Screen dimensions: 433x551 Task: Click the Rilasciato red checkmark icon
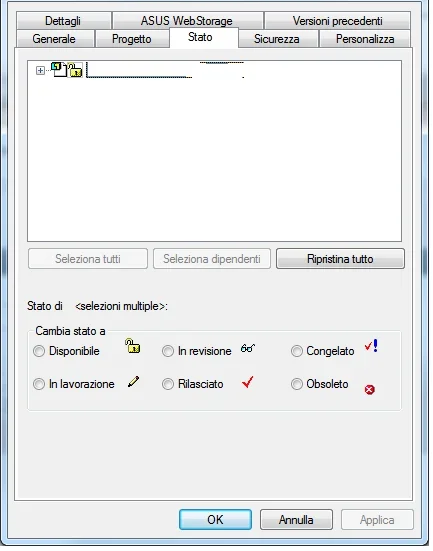[x=248, y=382]
